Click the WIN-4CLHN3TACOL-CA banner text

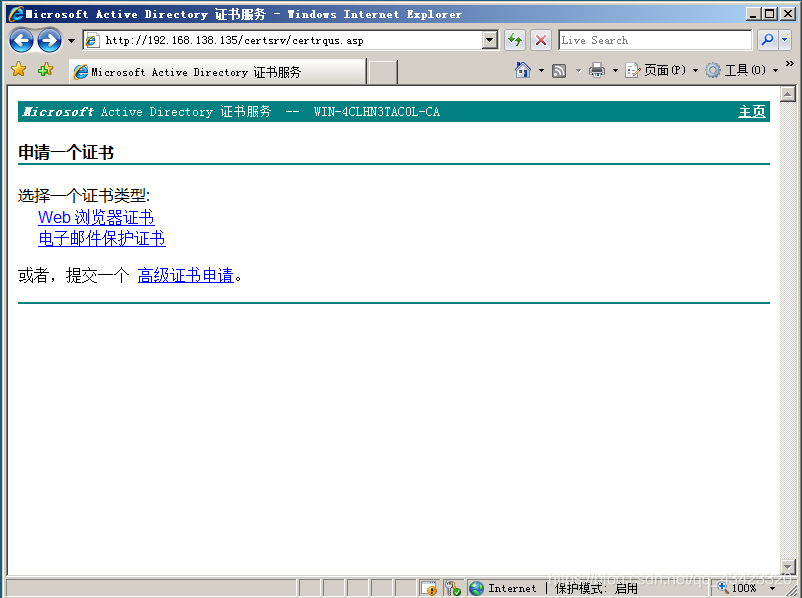point(376,112)
